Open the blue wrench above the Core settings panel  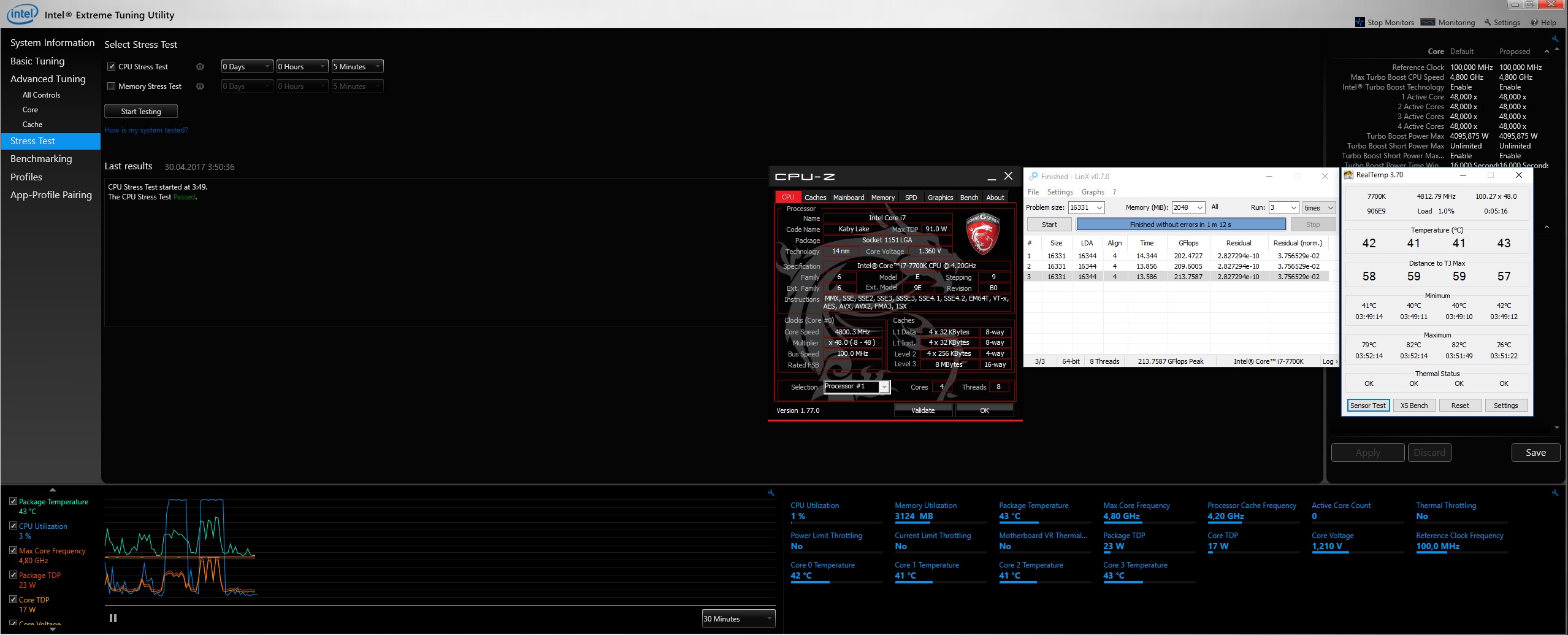(1555, 39)
